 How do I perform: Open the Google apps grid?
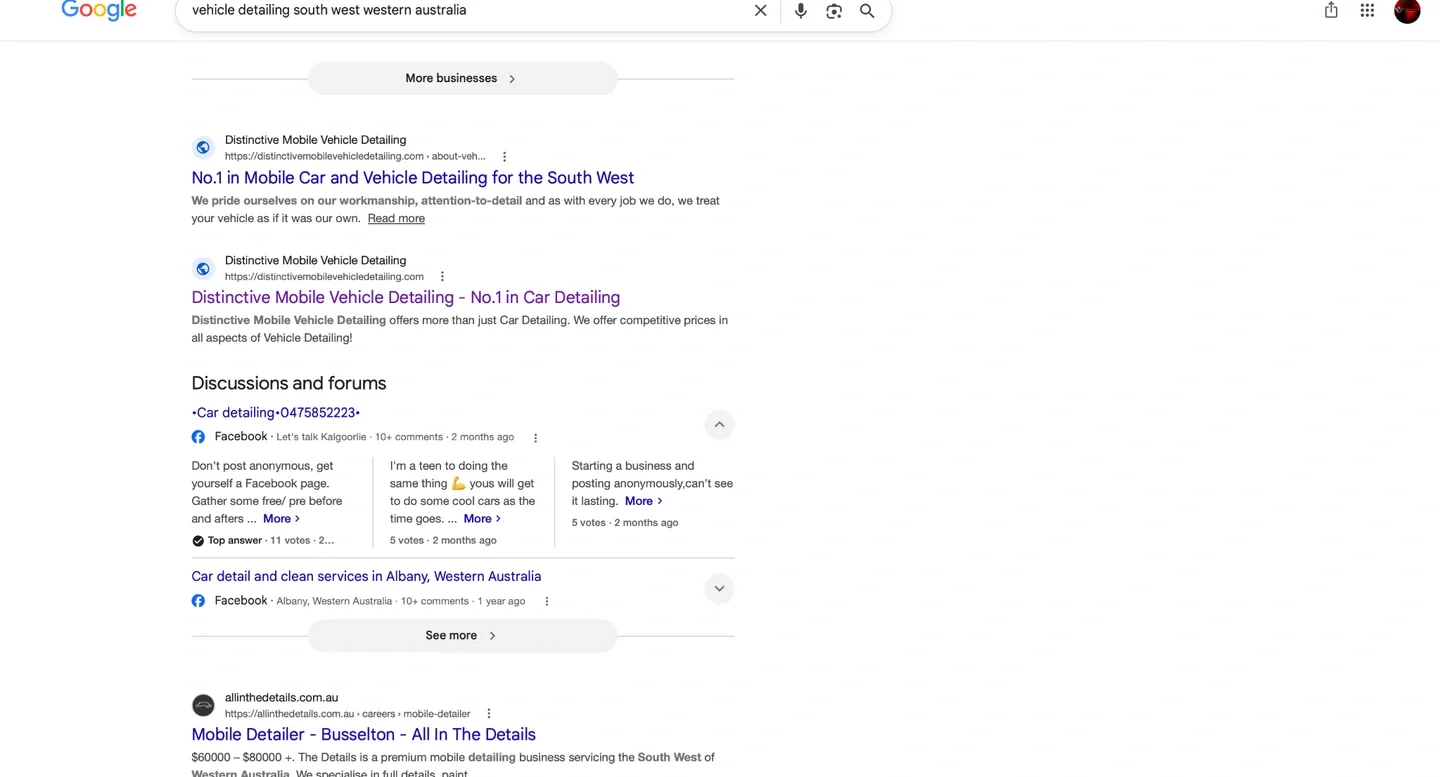click(x=1367, y=10)
